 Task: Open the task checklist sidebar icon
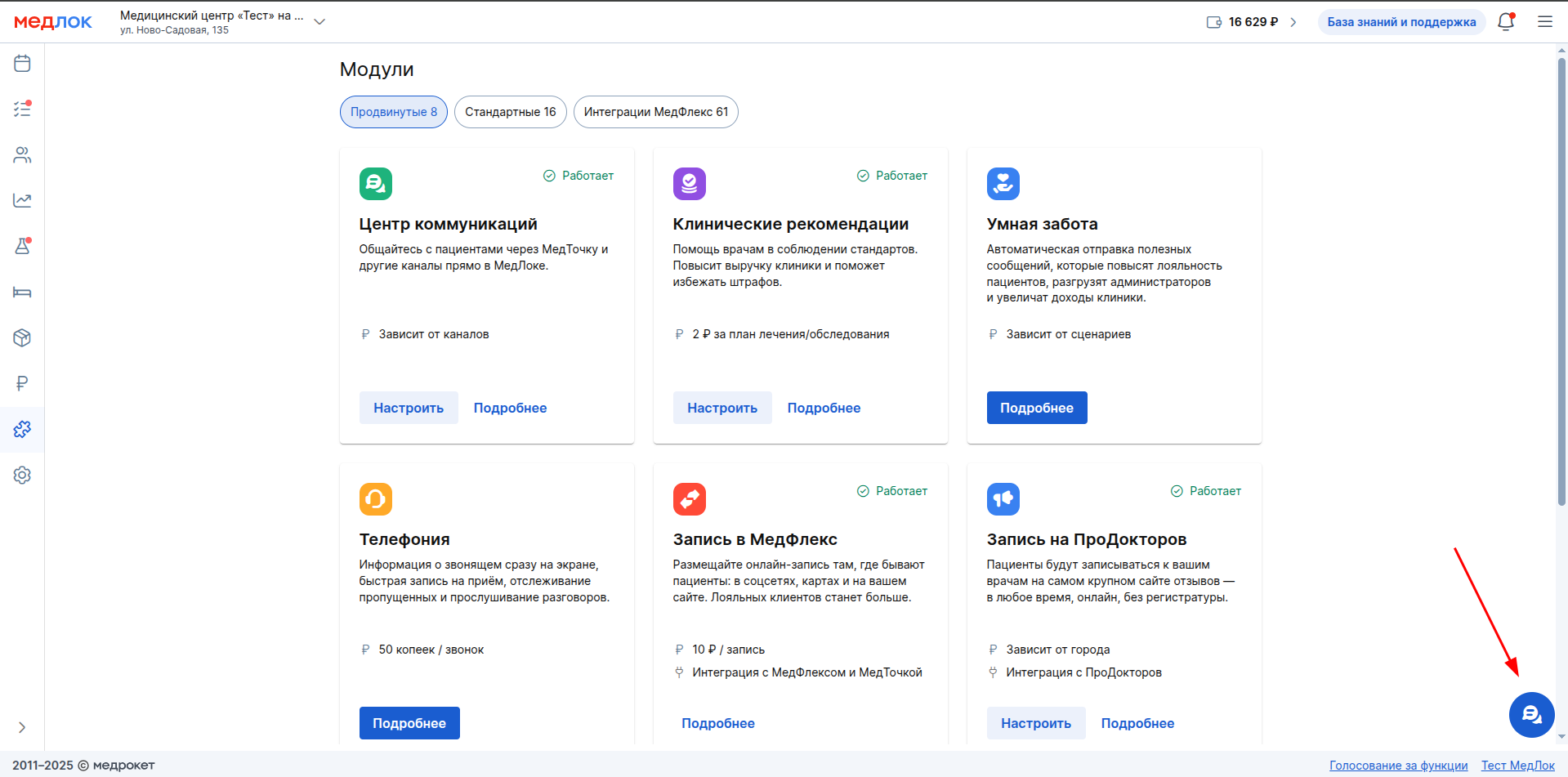(x=22, y=109)
